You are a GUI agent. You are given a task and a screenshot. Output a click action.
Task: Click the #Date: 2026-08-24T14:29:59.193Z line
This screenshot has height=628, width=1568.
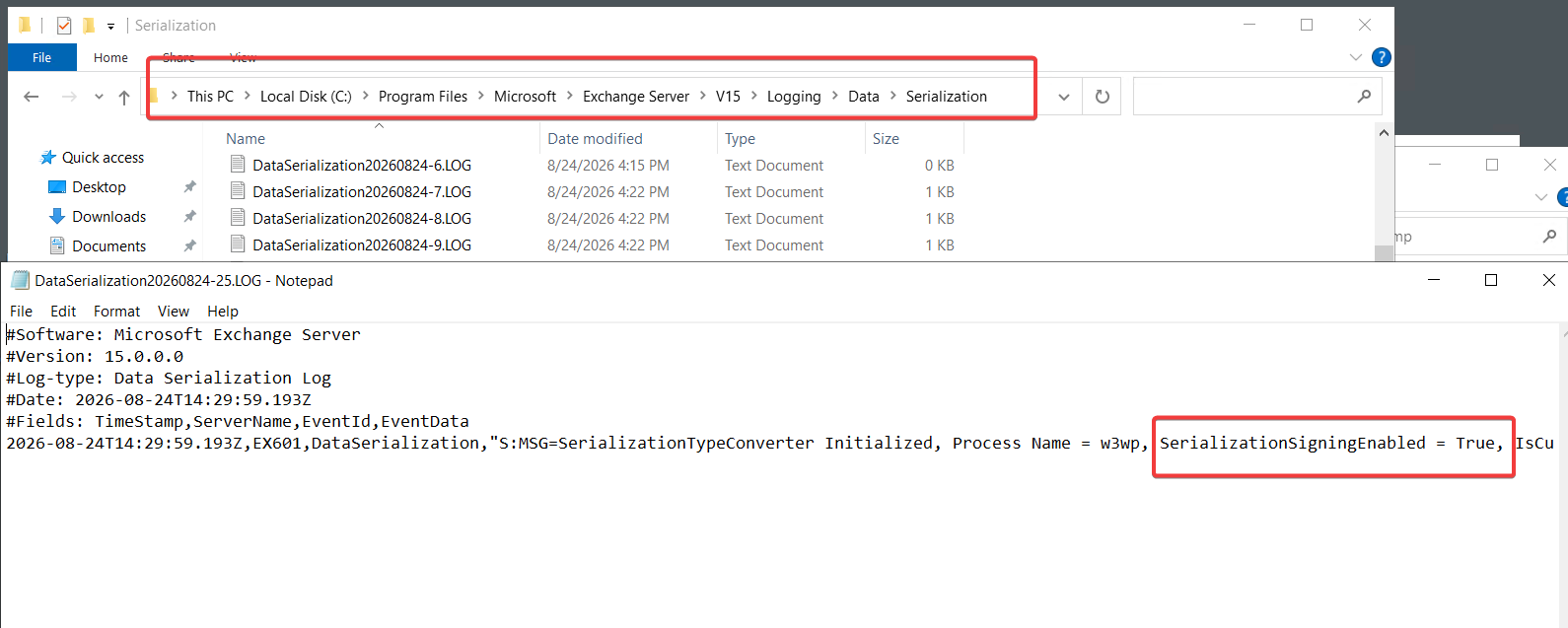(159, 400)
